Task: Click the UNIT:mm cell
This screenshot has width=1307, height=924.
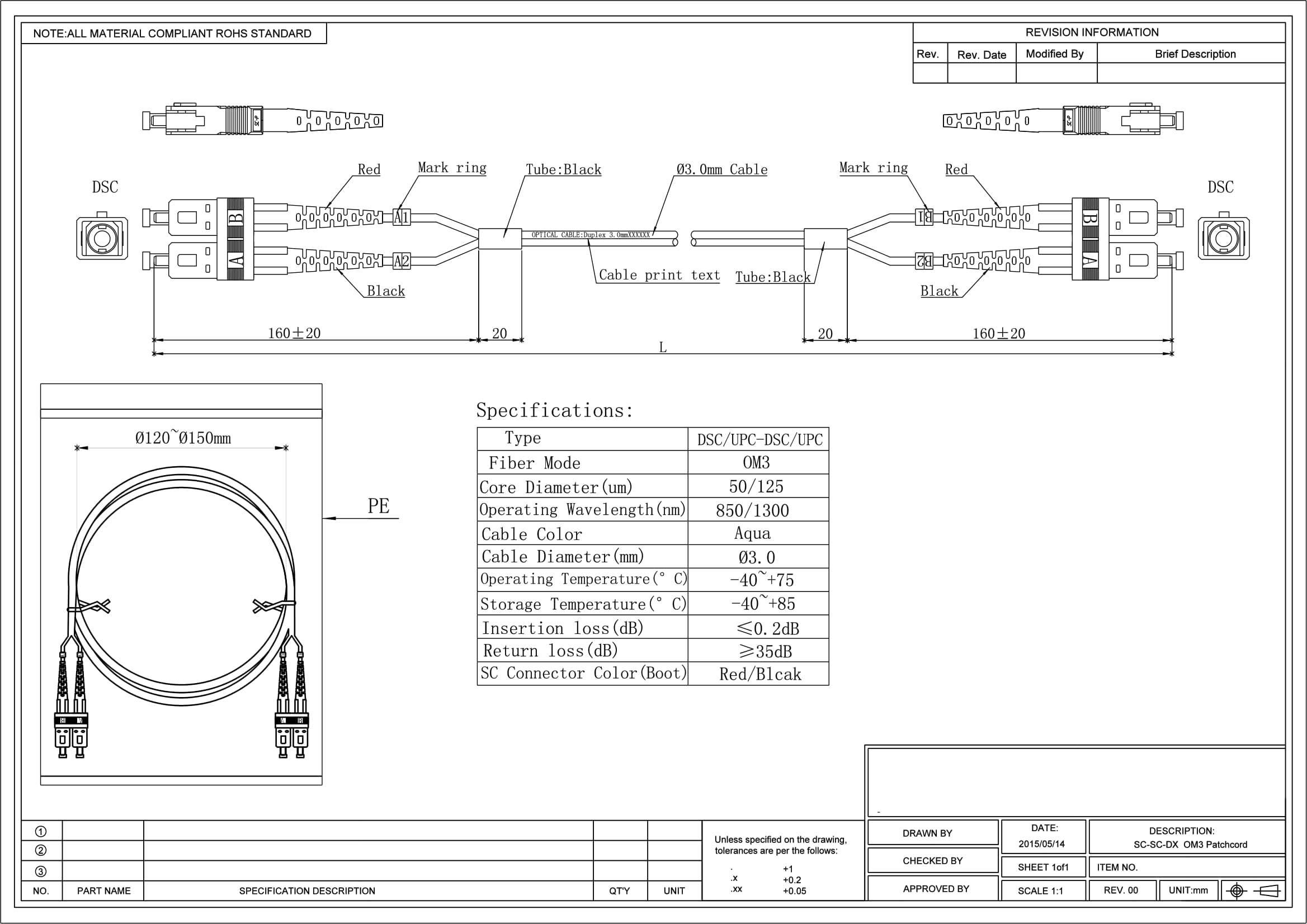Action: click(1188, 890)
